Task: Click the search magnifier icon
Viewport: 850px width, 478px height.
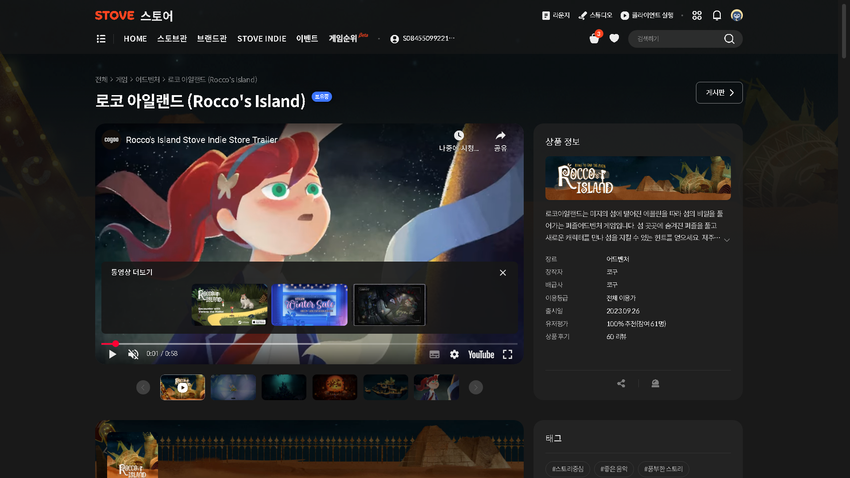Action: [x=729, y=39]
